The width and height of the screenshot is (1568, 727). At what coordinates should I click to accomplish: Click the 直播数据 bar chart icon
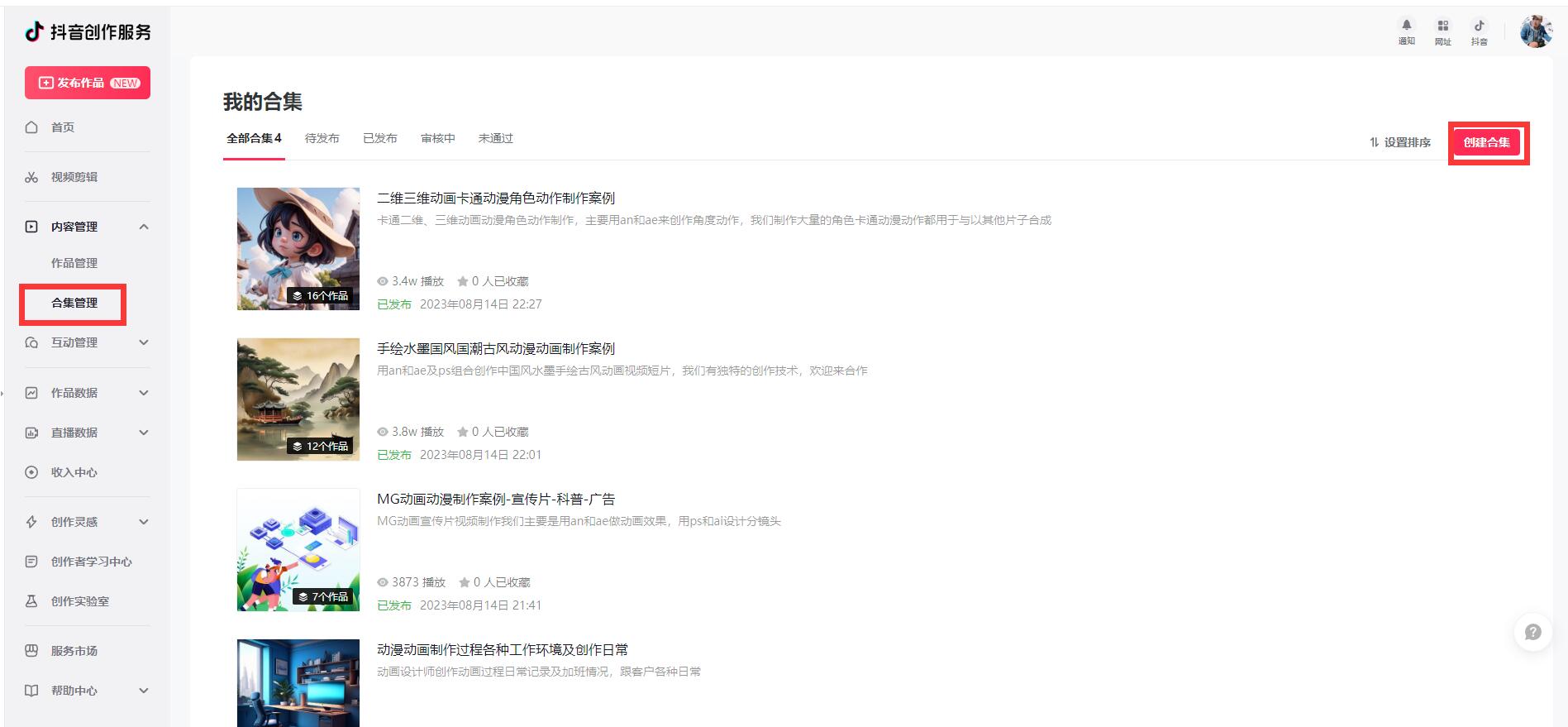click(31, 433)
